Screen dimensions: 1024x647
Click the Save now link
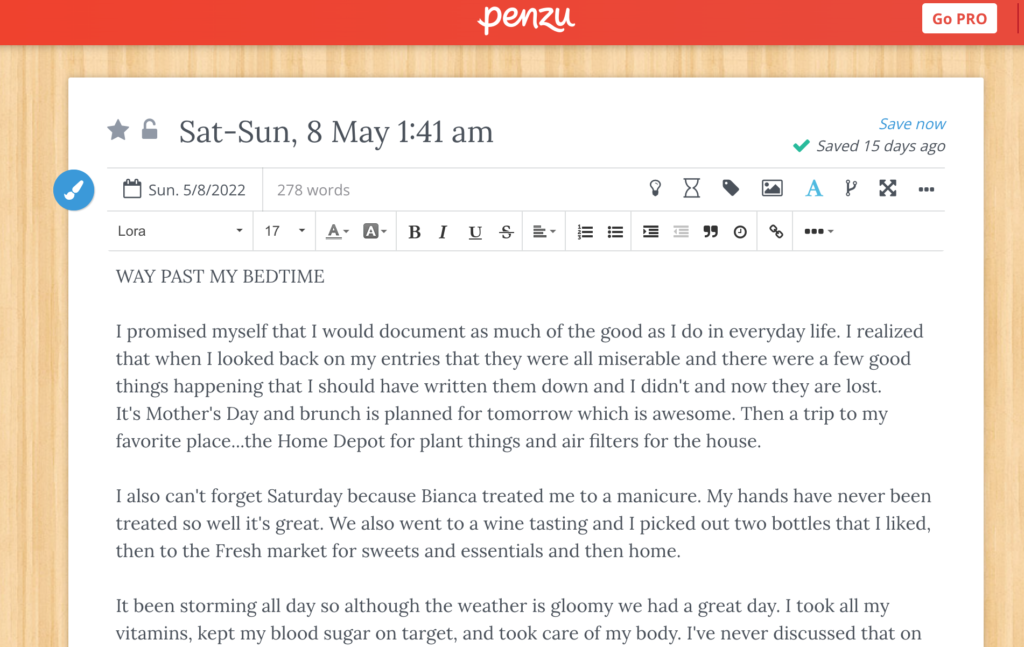click(912, 124)
